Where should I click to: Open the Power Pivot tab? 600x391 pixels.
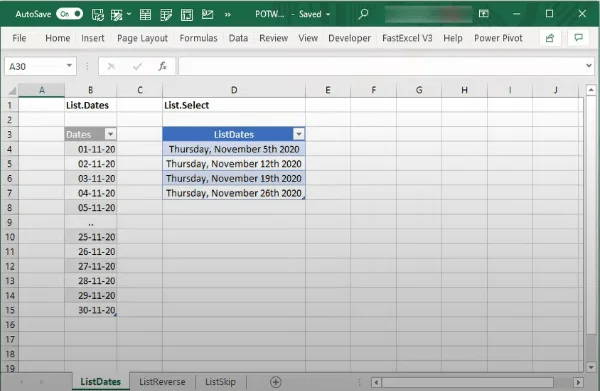click(498, 38)
